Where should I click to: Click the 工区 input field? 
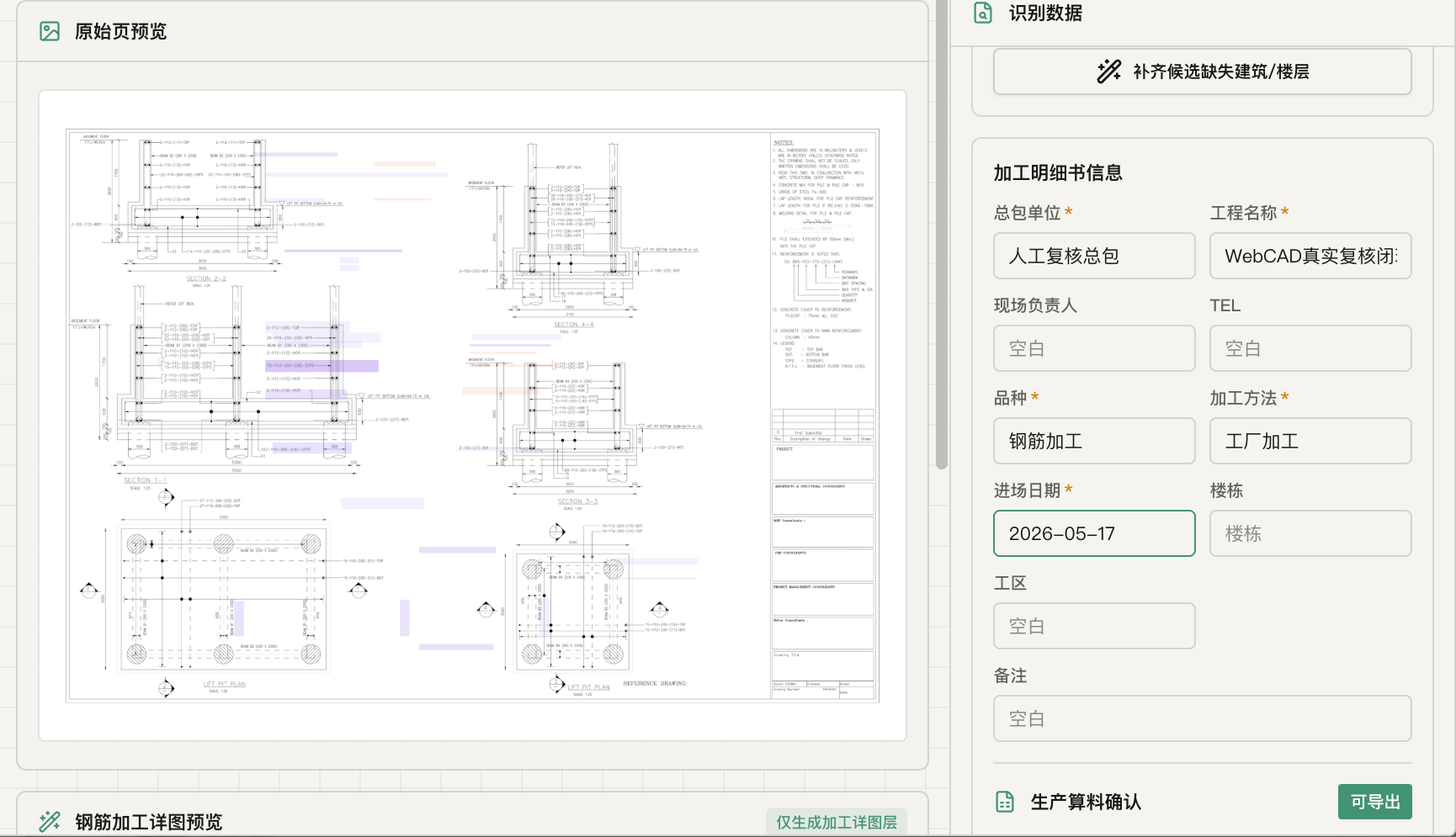1094,626
